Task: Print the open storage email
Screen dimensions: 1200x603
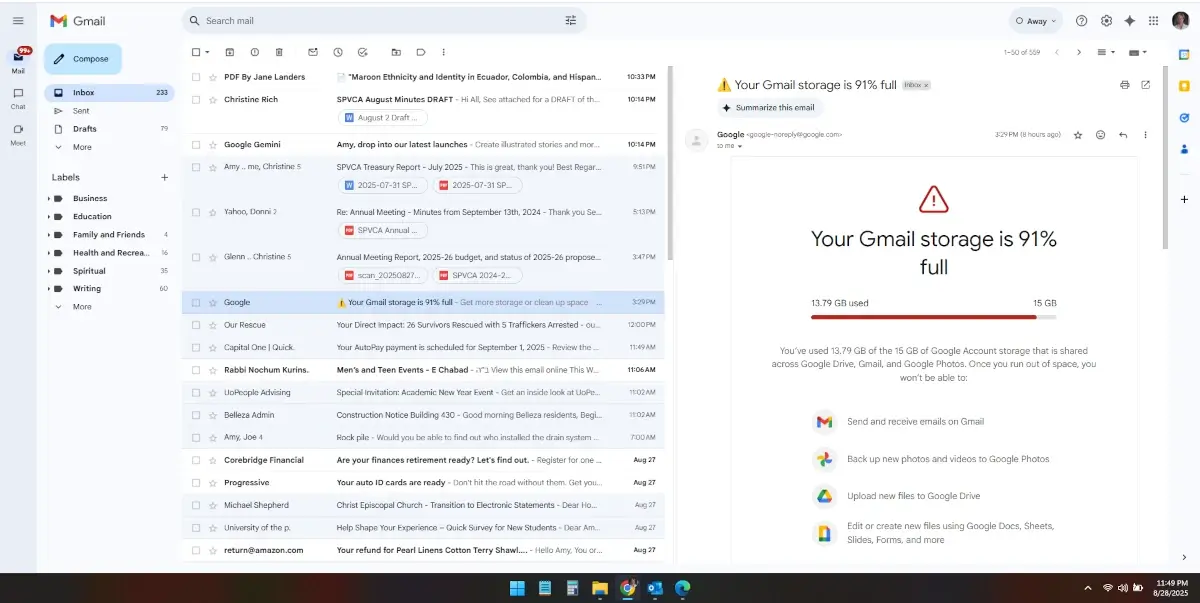Action: (x=1125, y=85)
